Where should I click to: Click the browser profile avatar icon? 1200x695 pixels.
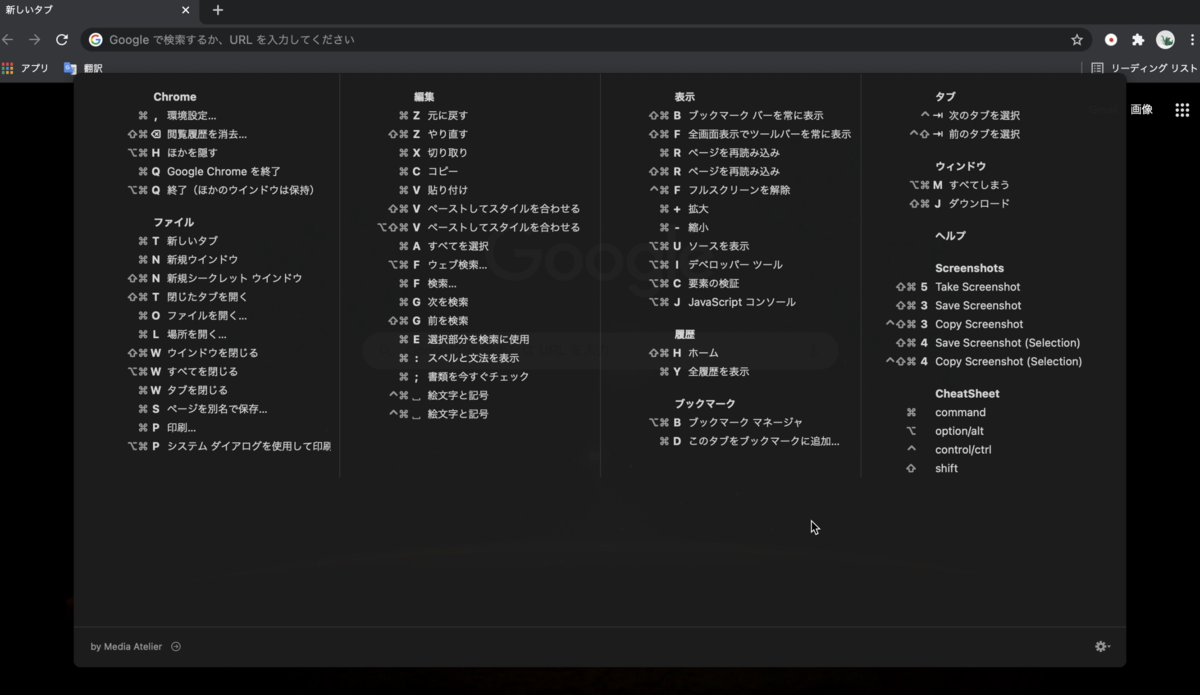[x=1166, y=39]
